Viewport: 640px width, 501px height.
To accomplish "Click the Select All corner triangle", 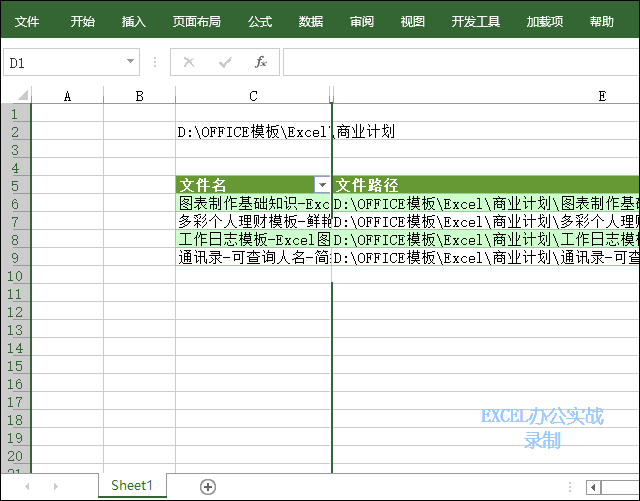I will click(23, 95).
